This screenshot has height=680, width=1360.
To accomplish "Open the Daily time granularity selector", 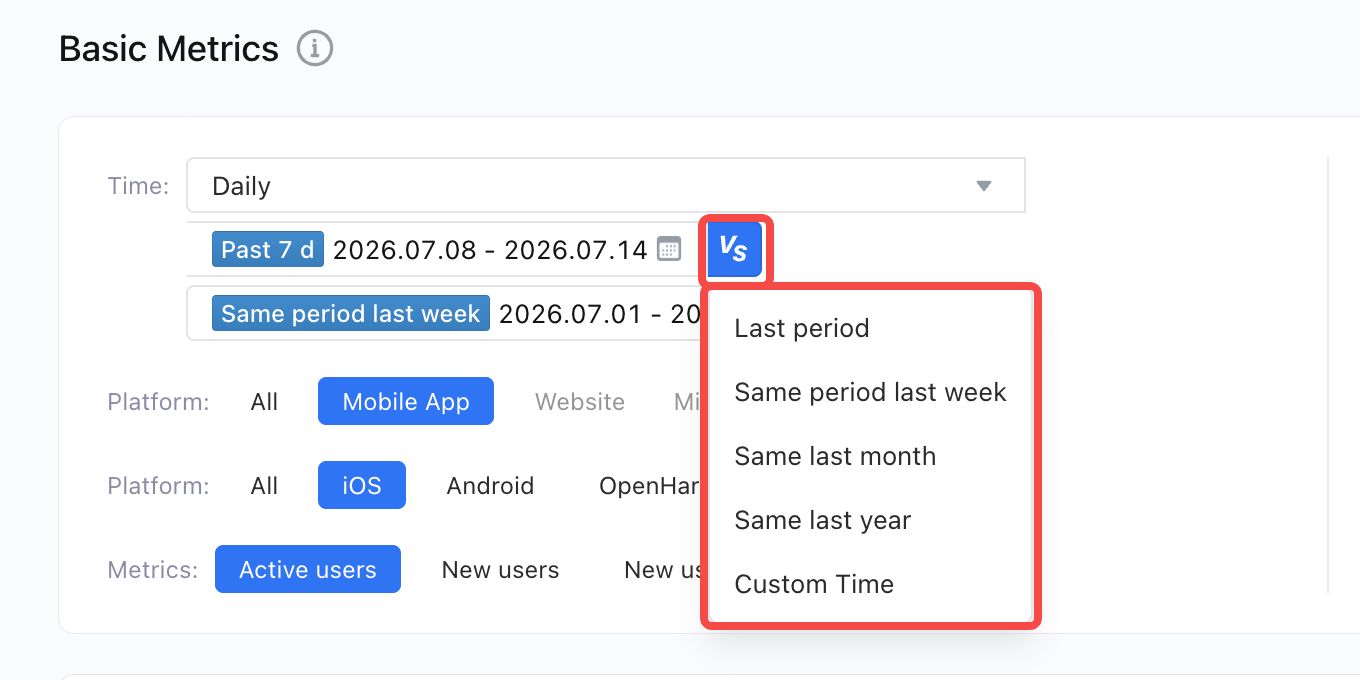I will (606, 185).
